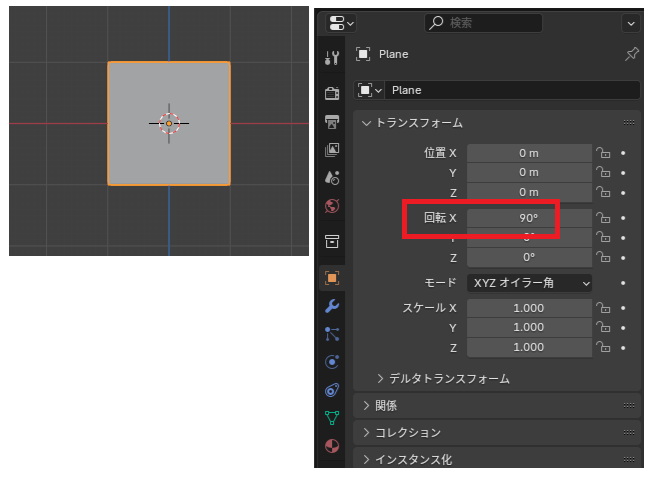
Task: Select the Object properties tab
Action: tap(332, 278)
